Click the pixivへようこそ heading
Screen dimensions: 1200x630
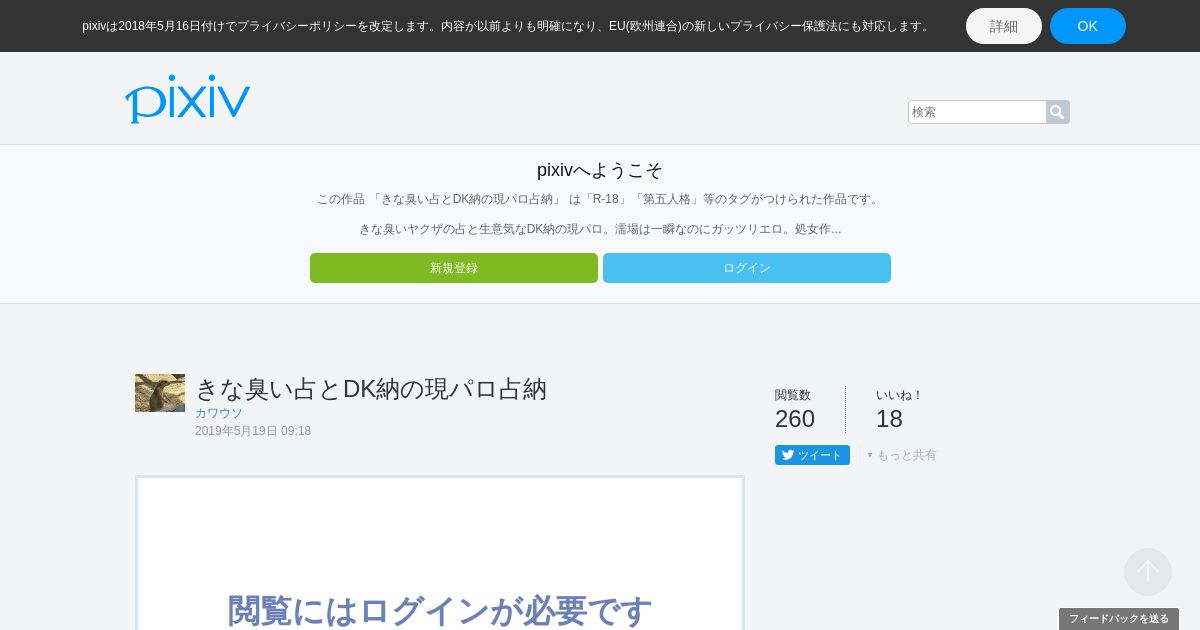click(600, 170)
